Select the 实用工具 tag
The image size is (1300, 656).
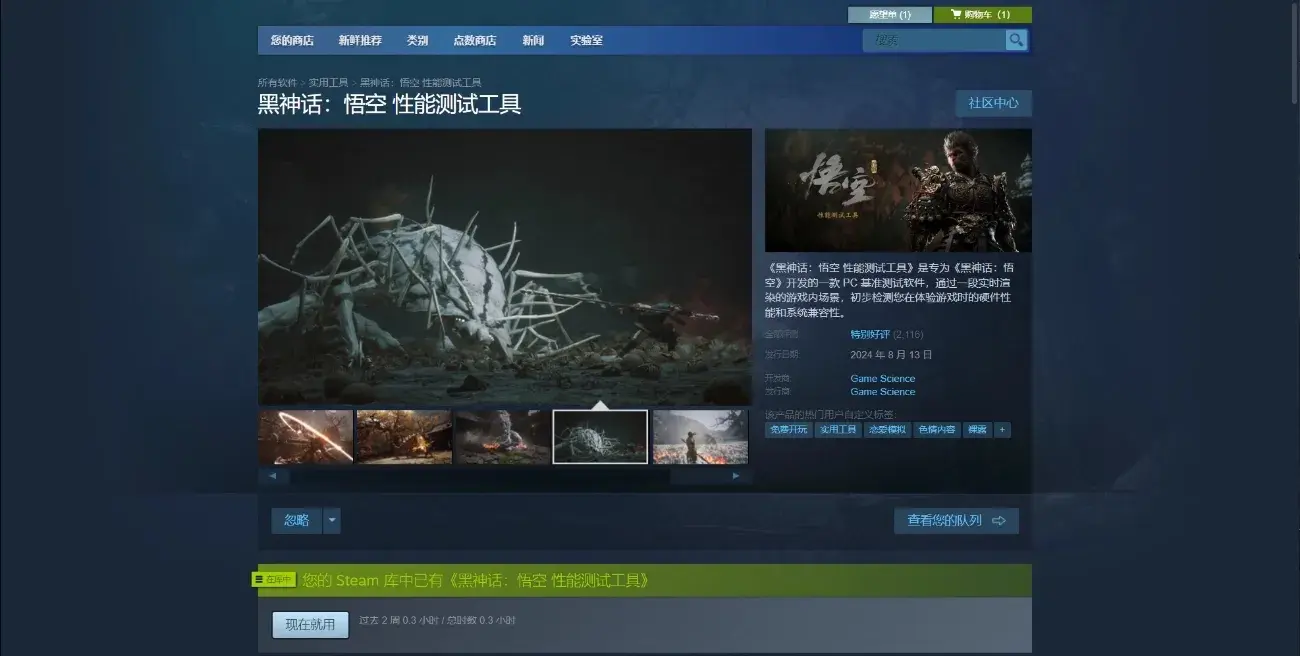pyautogui.click(x=837, y=430)
